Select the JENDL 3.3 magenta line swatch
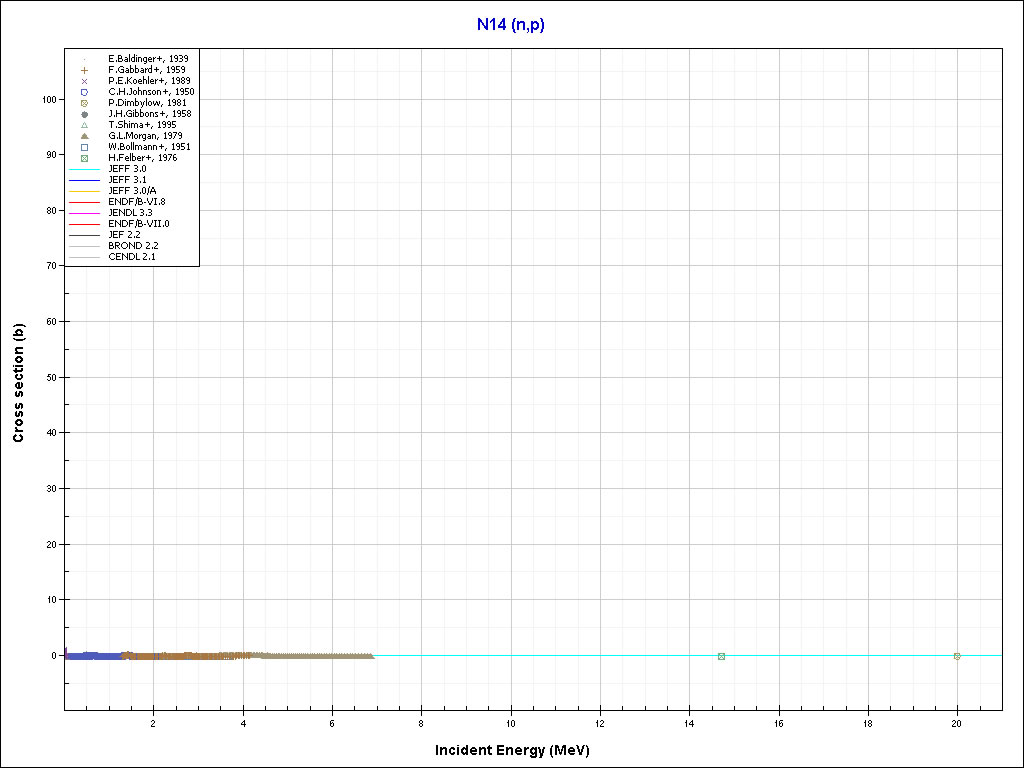1024x768 pixels. click(x=85, y=213)
